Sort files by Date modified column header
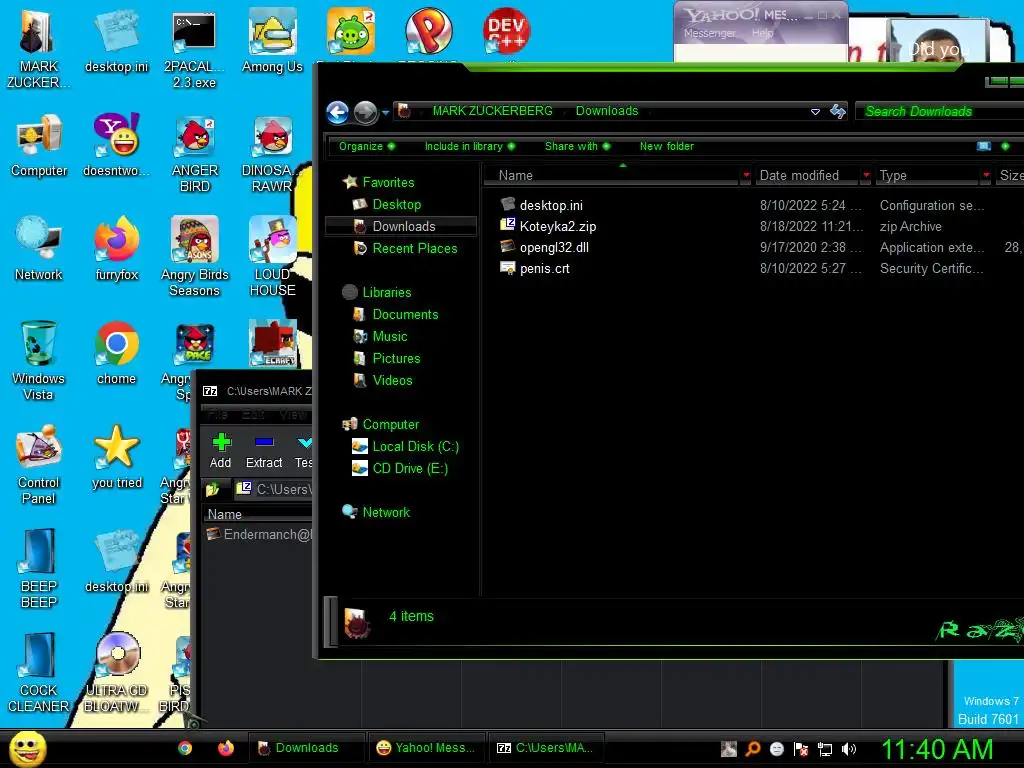 [x=808, y=175]
